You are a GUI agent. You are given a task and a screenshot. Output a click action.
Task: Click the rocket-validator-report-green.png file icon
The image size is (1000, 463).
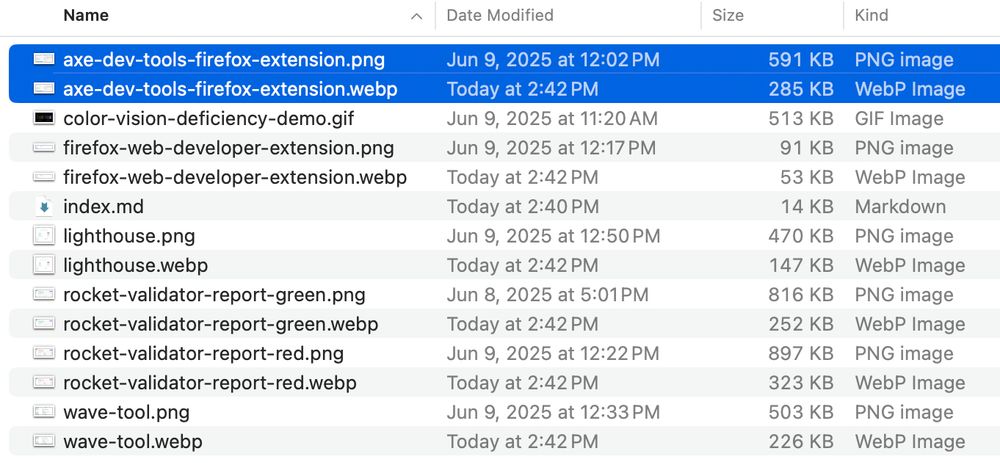[x=43, y=294]
